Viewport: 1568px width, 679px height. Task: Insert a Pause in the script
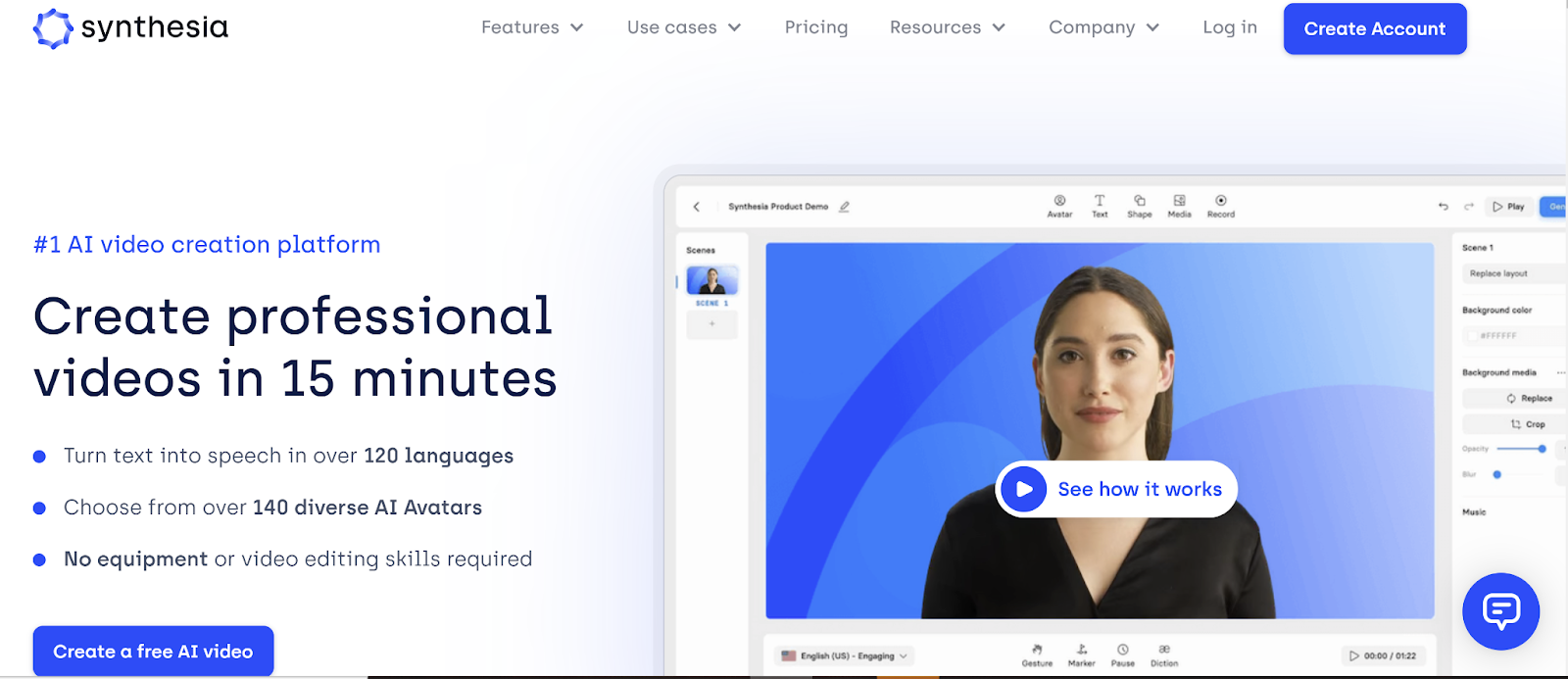[x=1123, y=655]
